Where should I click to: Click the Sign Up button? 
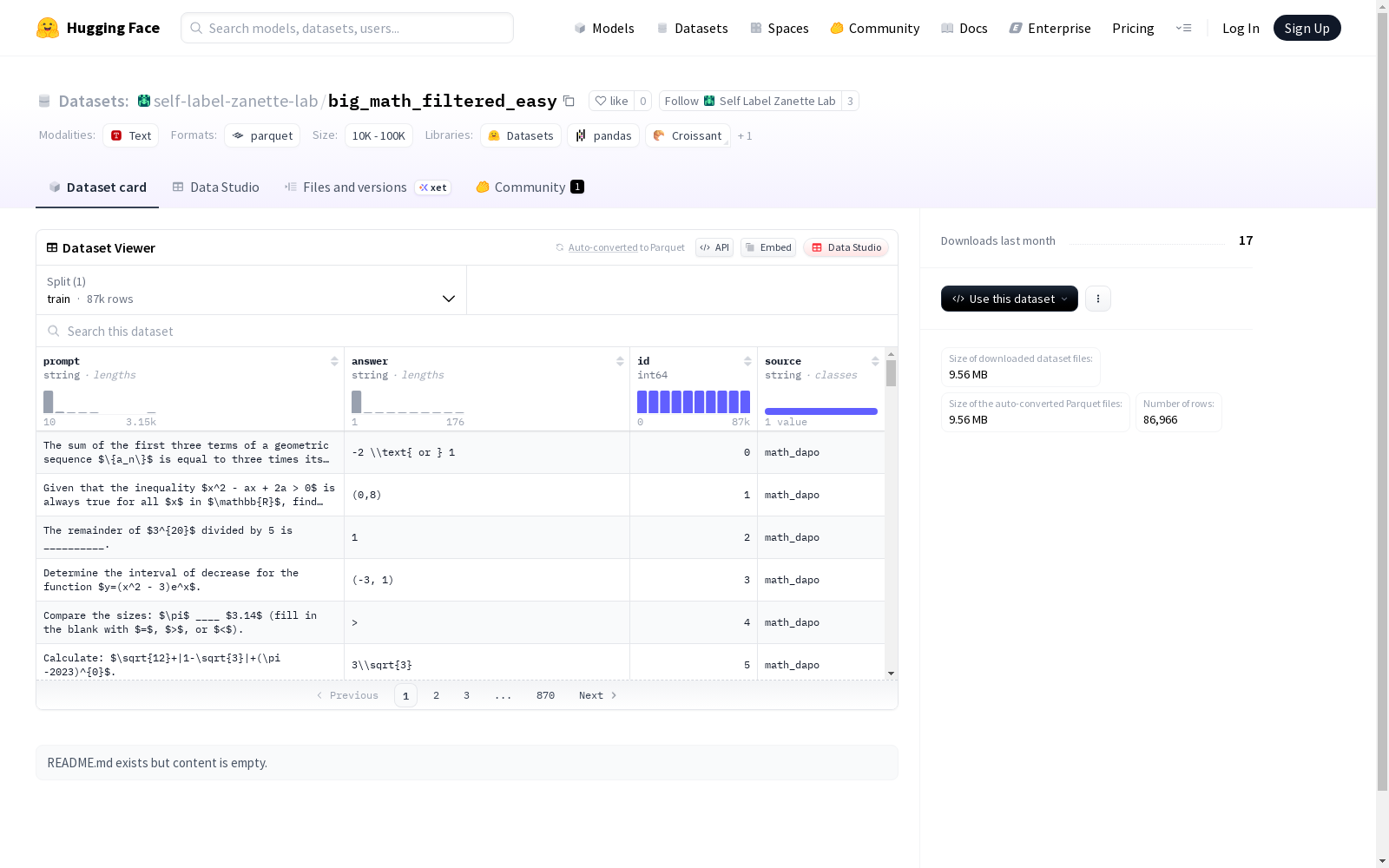tap(1307, 28)
